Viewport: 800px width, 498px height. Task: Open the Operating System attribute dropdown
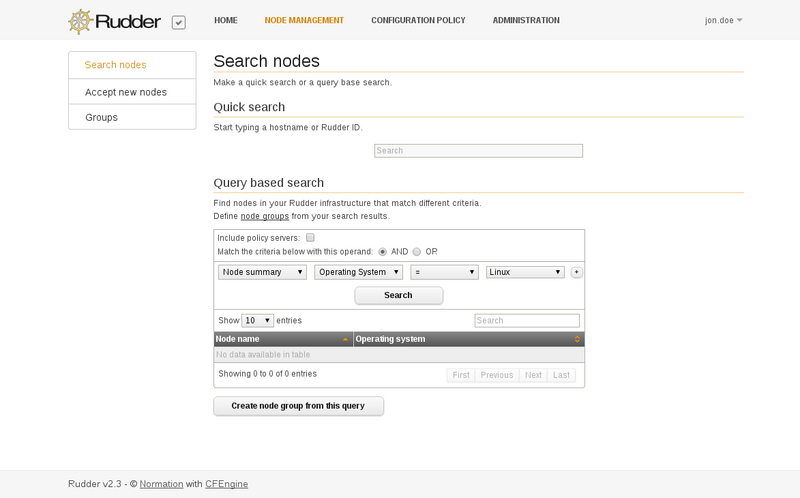coord(358,272)
